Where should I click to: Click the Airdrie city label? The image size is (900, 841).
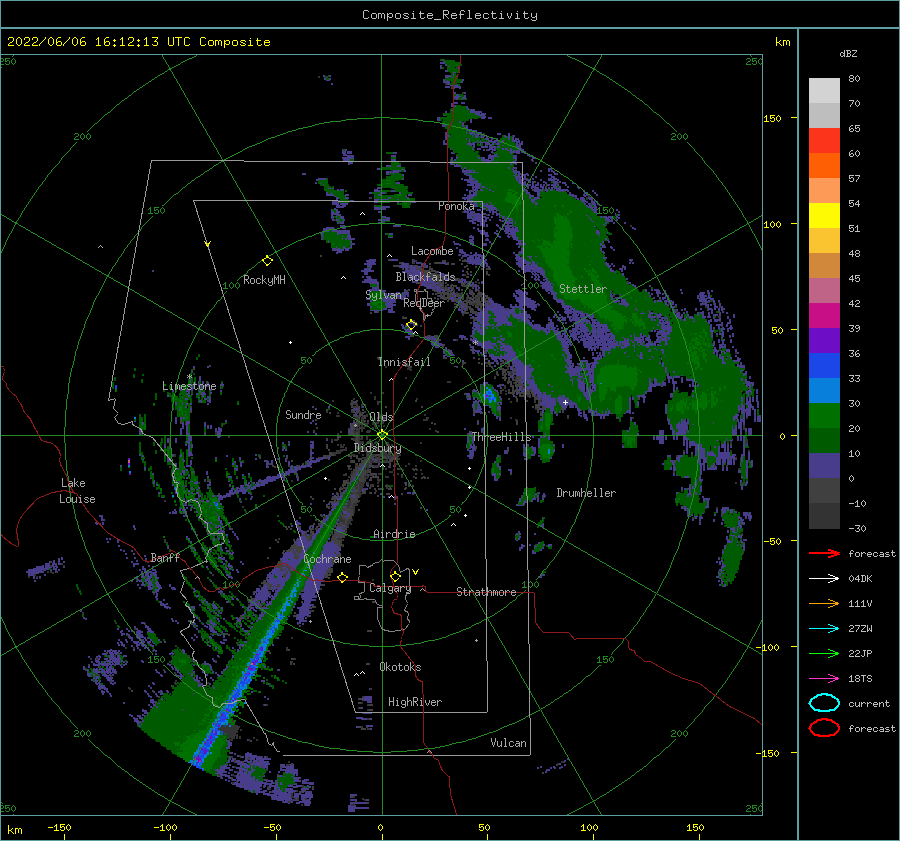click(x=394, y=534)
